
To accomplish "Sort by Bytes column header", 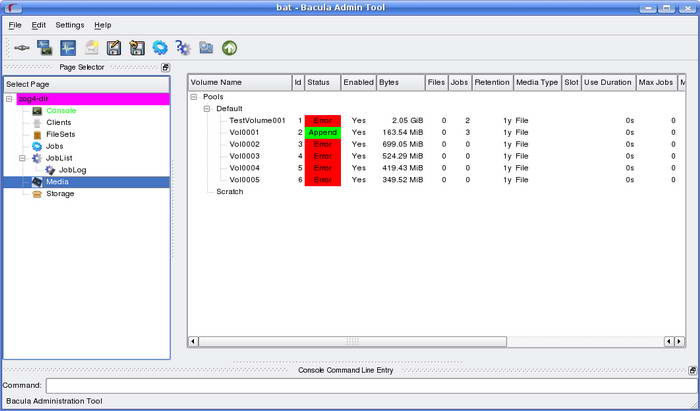I will 401,83.
